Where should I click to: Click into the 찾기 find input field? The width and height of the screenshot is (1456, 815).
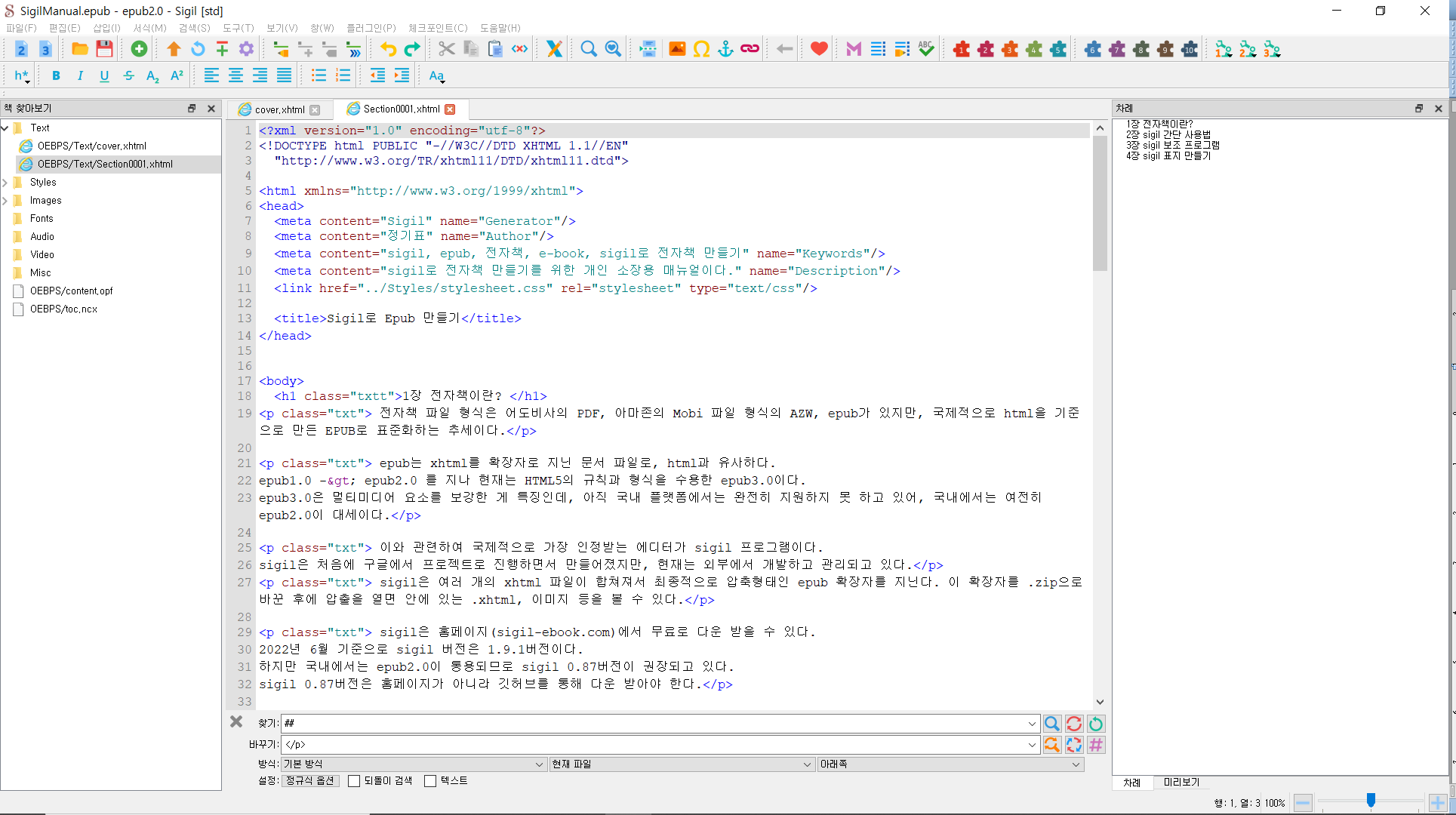653,724
